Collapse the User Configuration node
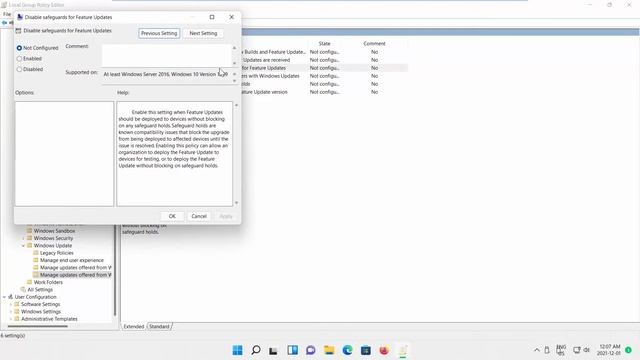This screenshot has height=360, width=640. pyautogui.click(x=4, y=297)
